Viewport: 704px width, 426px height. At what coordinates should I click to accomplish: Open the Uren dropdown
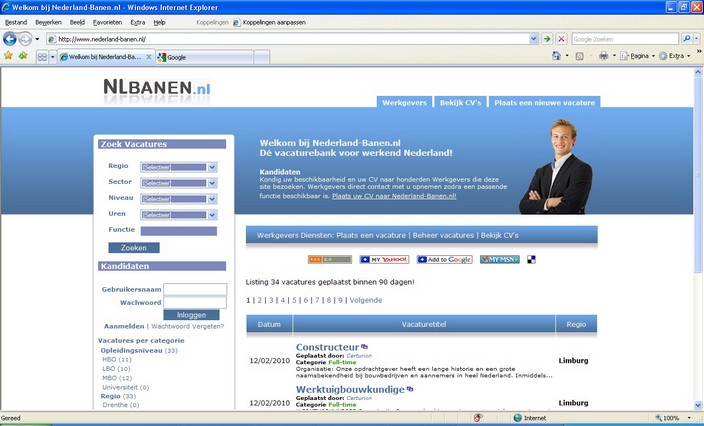179,215
